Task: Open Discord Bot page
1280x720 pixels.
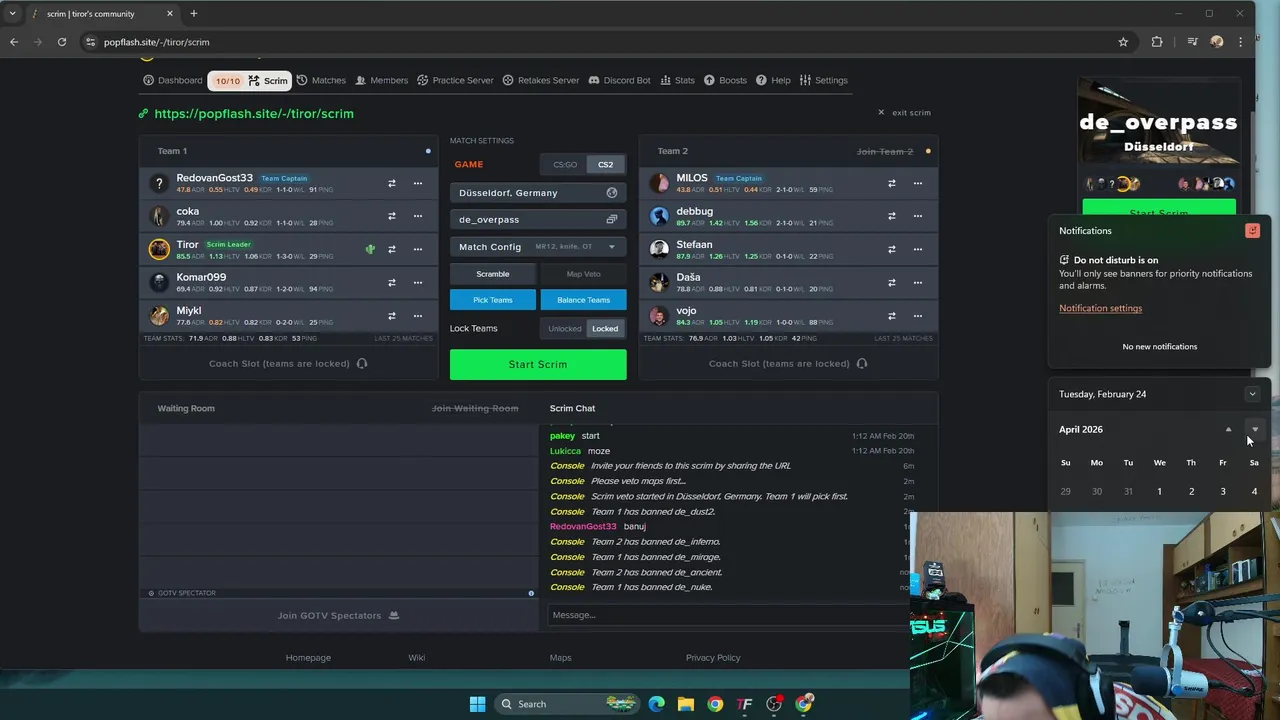Action: point(619,80)
